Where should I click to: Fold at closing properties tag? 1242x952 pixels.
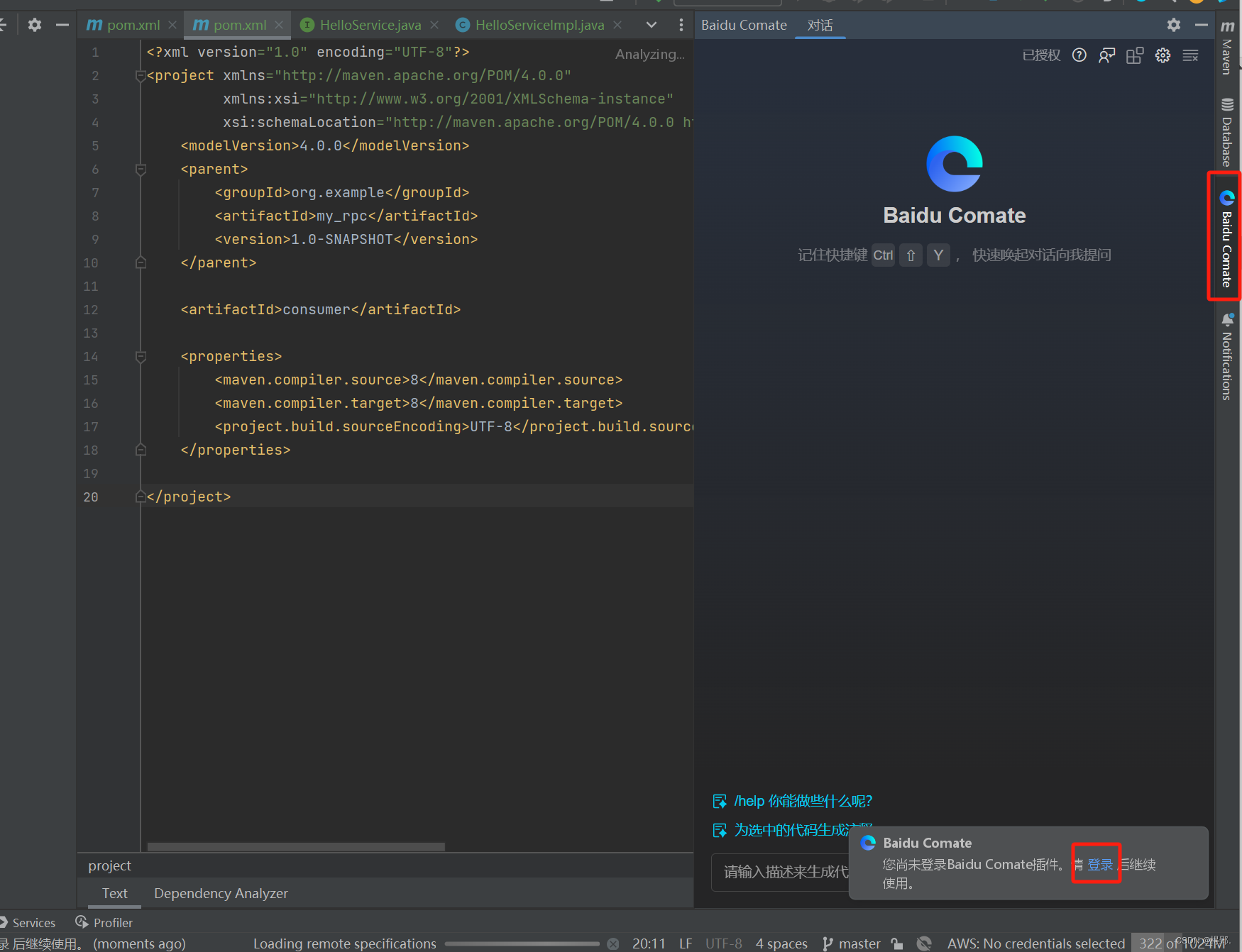141,450
